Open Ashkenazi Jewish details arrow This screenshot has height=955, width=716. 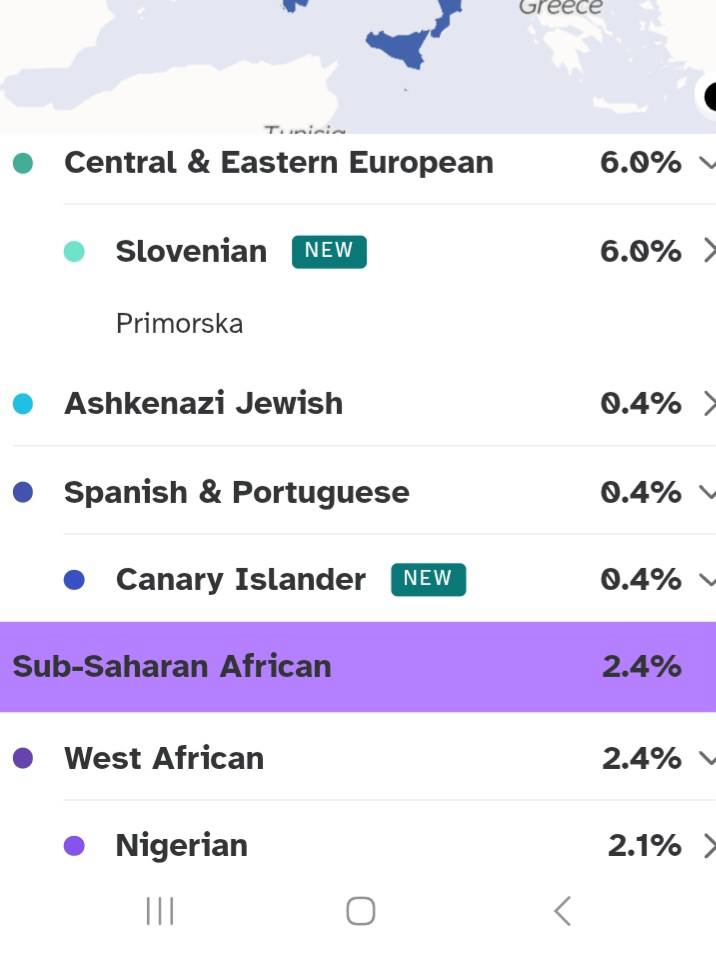tap(708, 403)
